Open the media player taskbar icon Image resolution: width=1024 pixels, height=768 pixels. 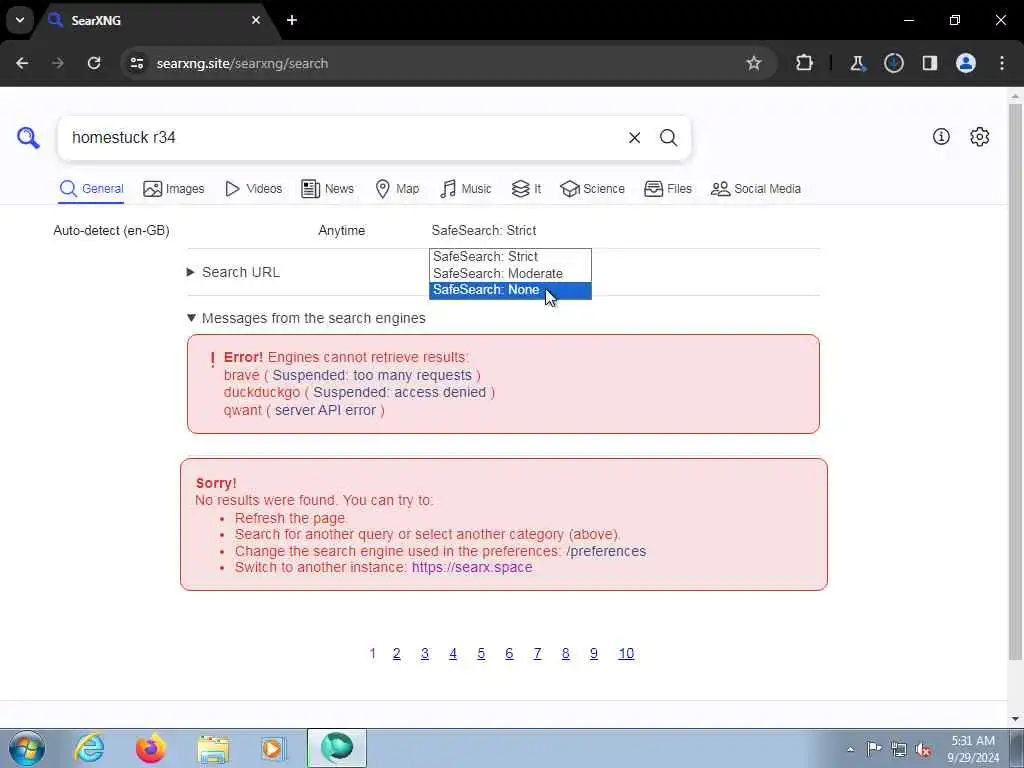[x=274, y=748]
